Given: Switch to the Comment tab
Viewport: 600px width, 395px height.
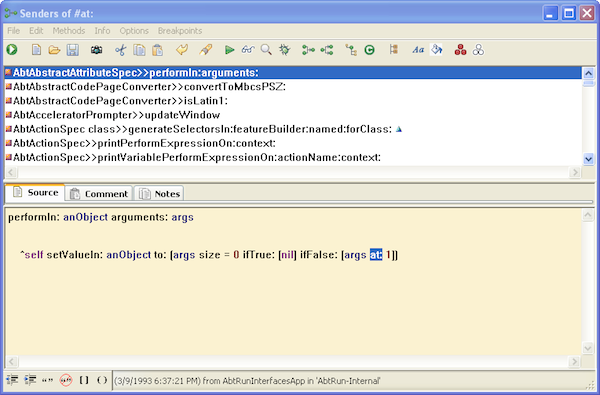Looking at the screenshot, I should (x=99, y=194).
